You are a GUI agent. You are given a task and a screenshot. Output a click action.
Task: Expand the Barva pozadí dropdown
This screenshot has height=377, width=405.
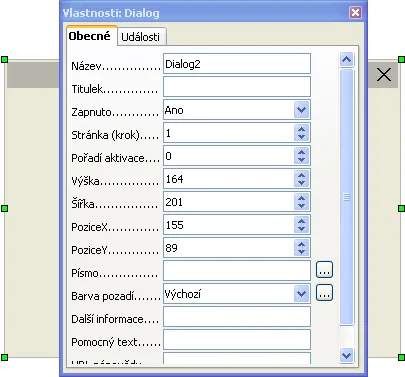(301, 294)
